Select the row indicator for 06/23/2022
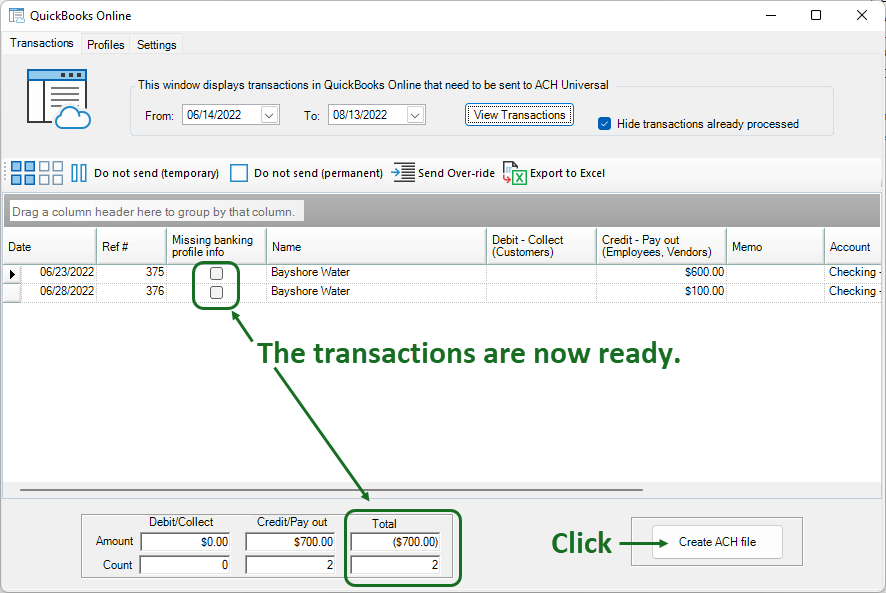Image resolution: width=886 pixels, height=593 pixels. pos(12,274)
